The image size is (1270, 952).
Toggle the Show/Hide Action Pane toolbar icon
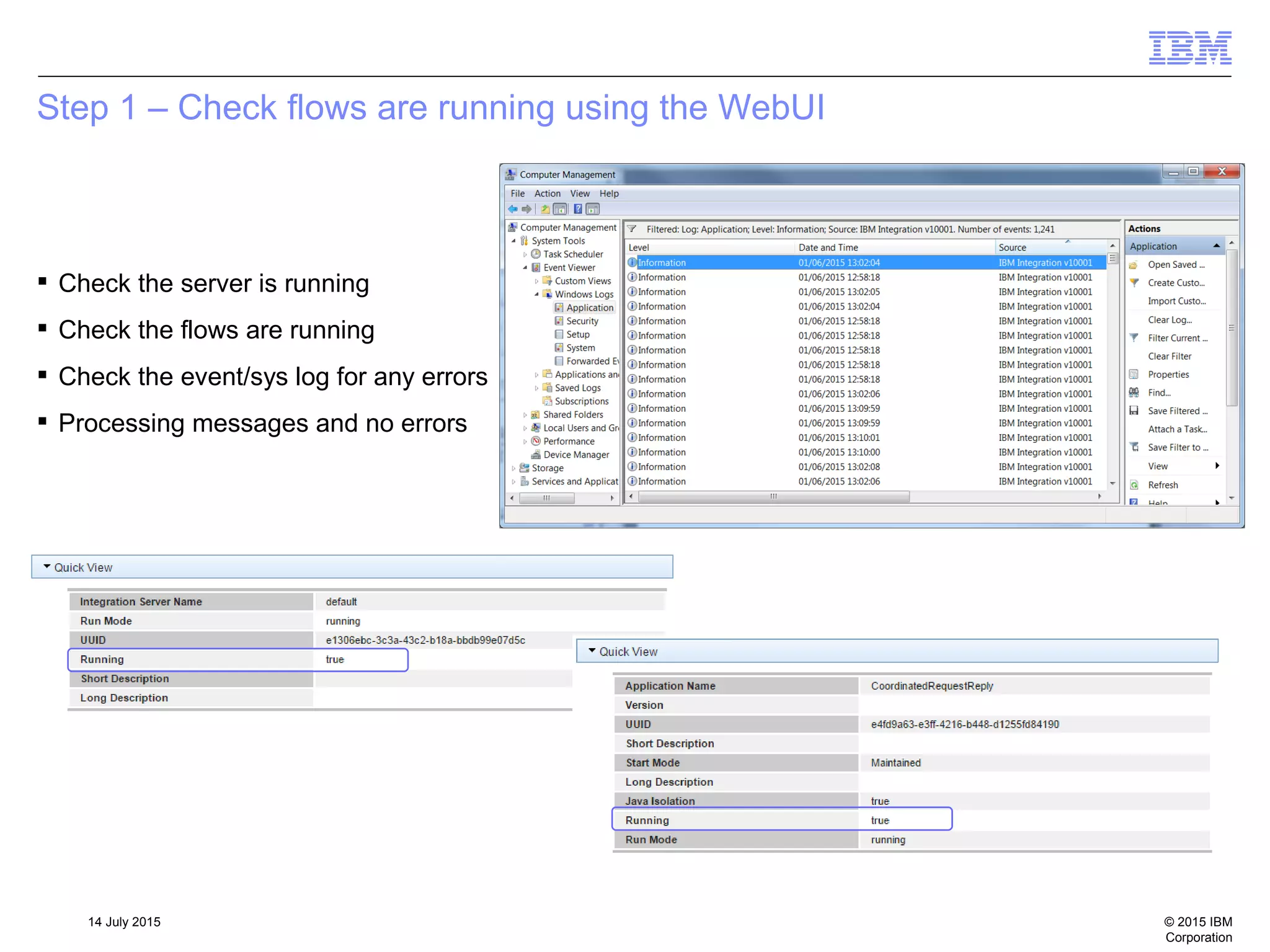click(x=592, y=209)
